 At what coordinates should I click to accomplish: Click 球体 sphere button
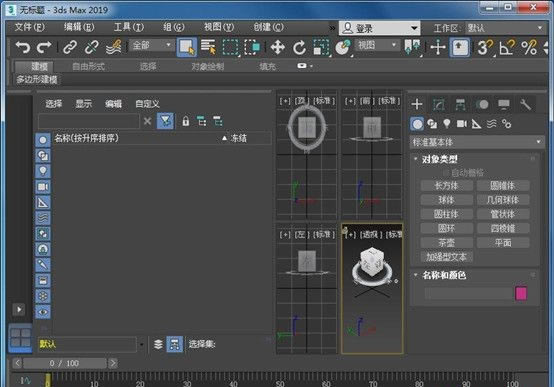(447, 200)
